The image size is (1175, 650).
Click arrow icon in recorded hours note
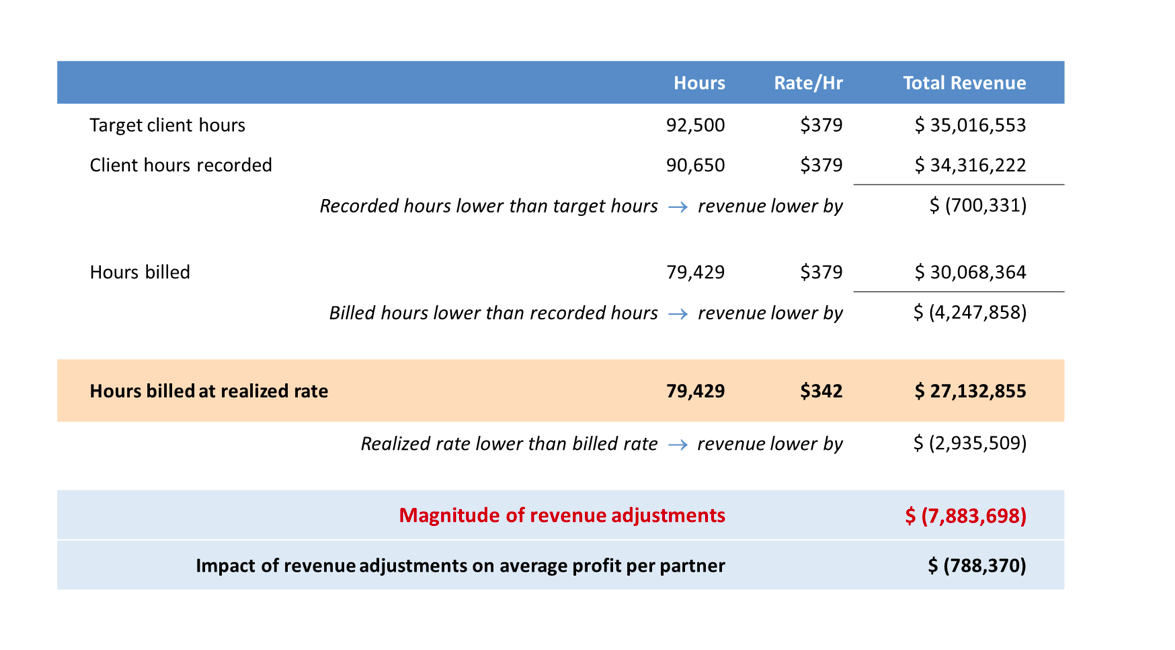click(x=678, y=206)
